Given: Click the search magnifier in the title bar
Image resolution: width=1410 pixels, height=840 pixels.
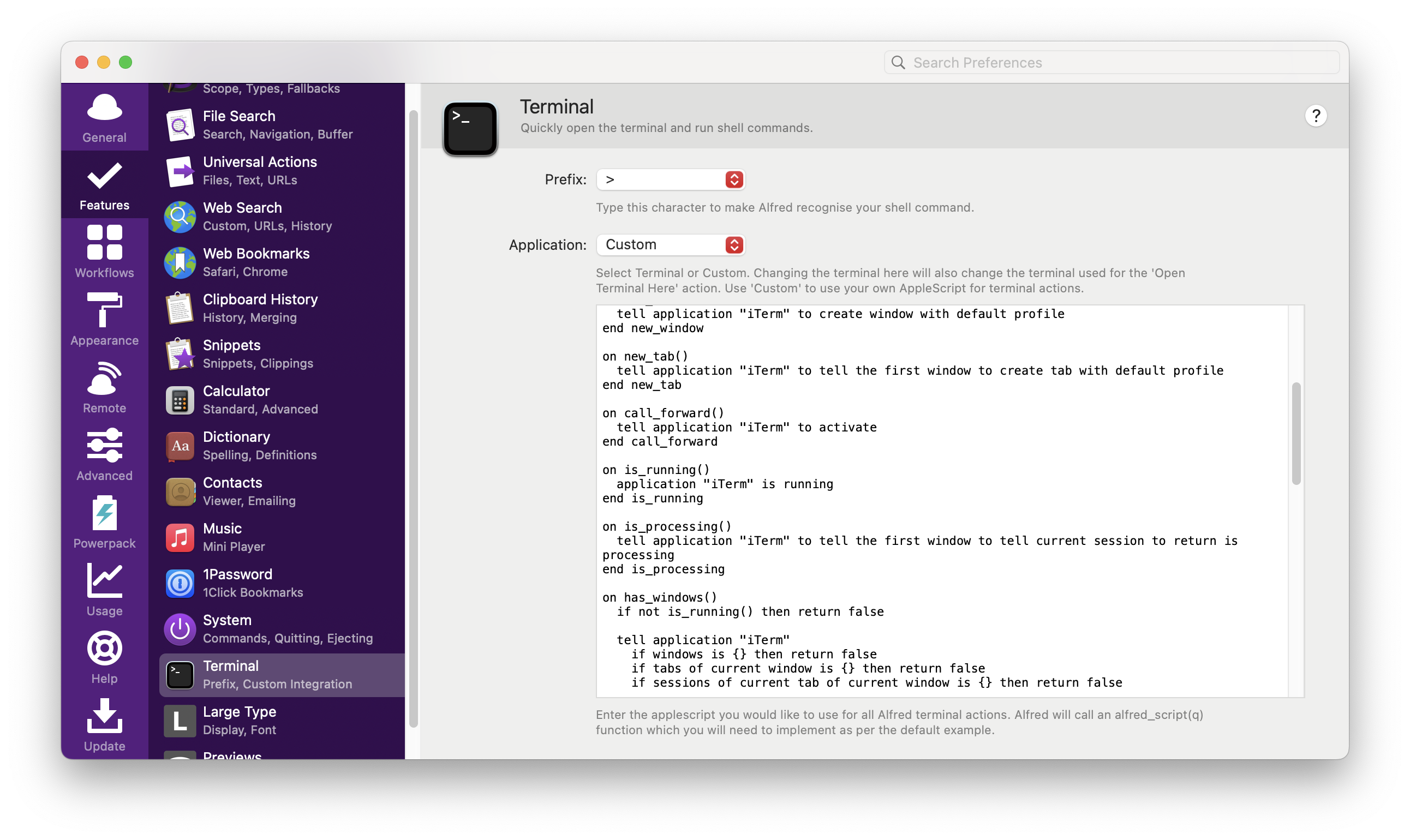Looking at the screenshot, I should point(898,62).
